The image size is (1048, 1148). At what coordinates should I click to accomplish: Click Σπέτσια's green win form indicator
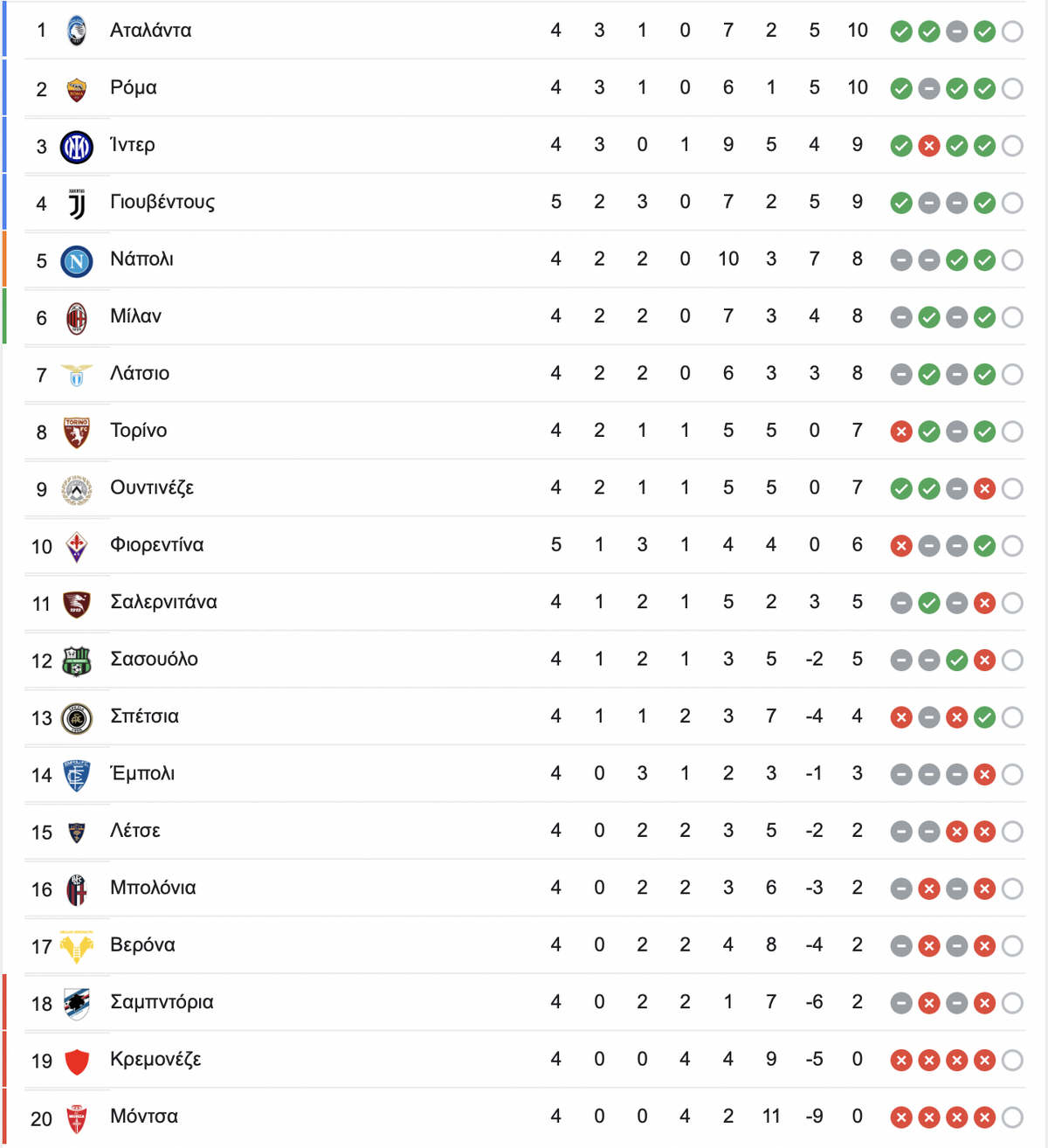click(984, 718)
